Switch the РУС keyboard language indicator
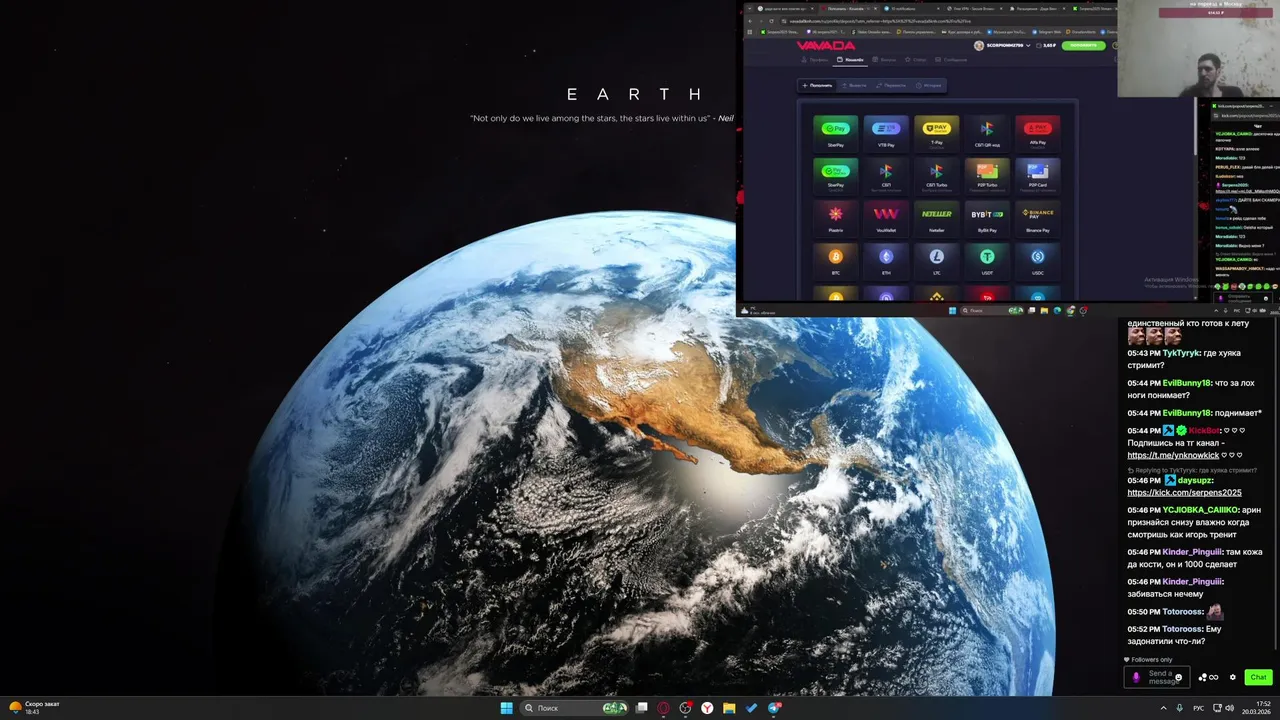Screen dimensions: 1280x720 point(1198,708)
